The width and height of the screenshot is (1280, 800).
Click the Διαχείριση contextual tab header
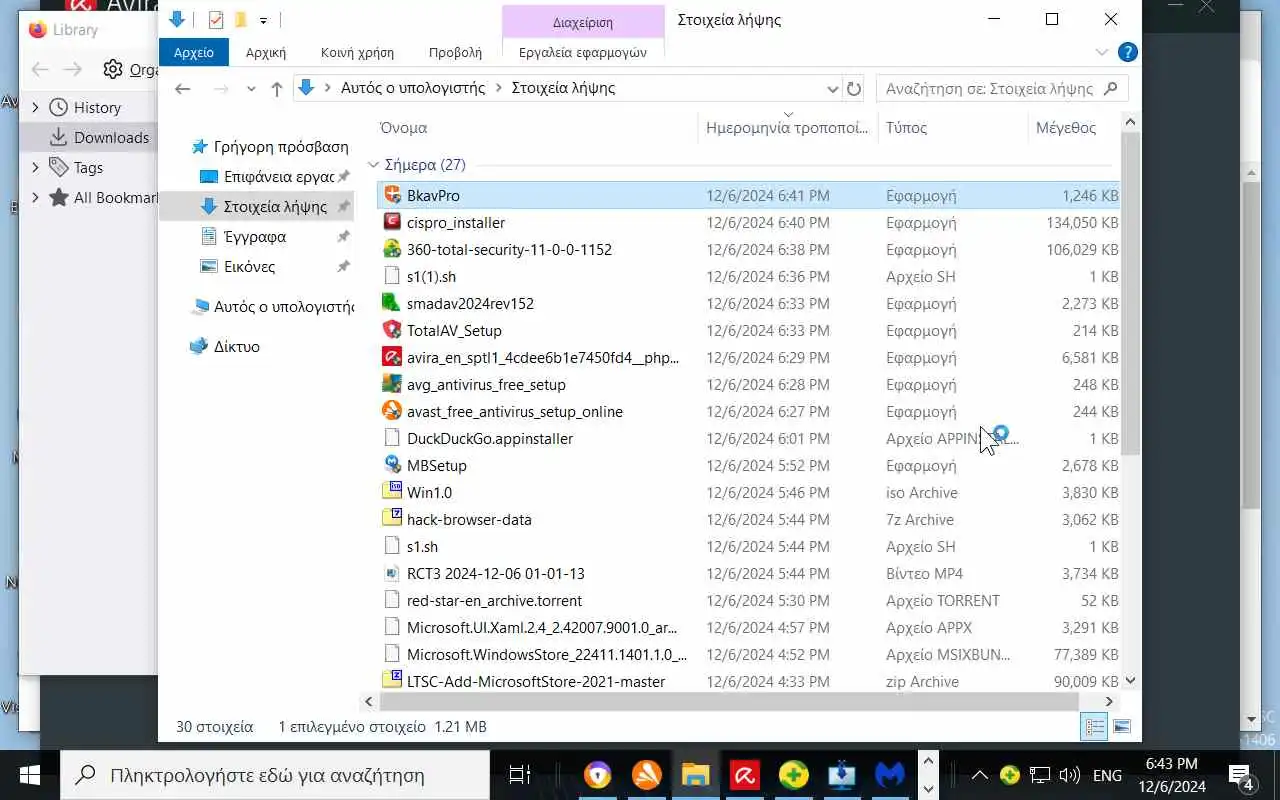[x=583, y=21]
